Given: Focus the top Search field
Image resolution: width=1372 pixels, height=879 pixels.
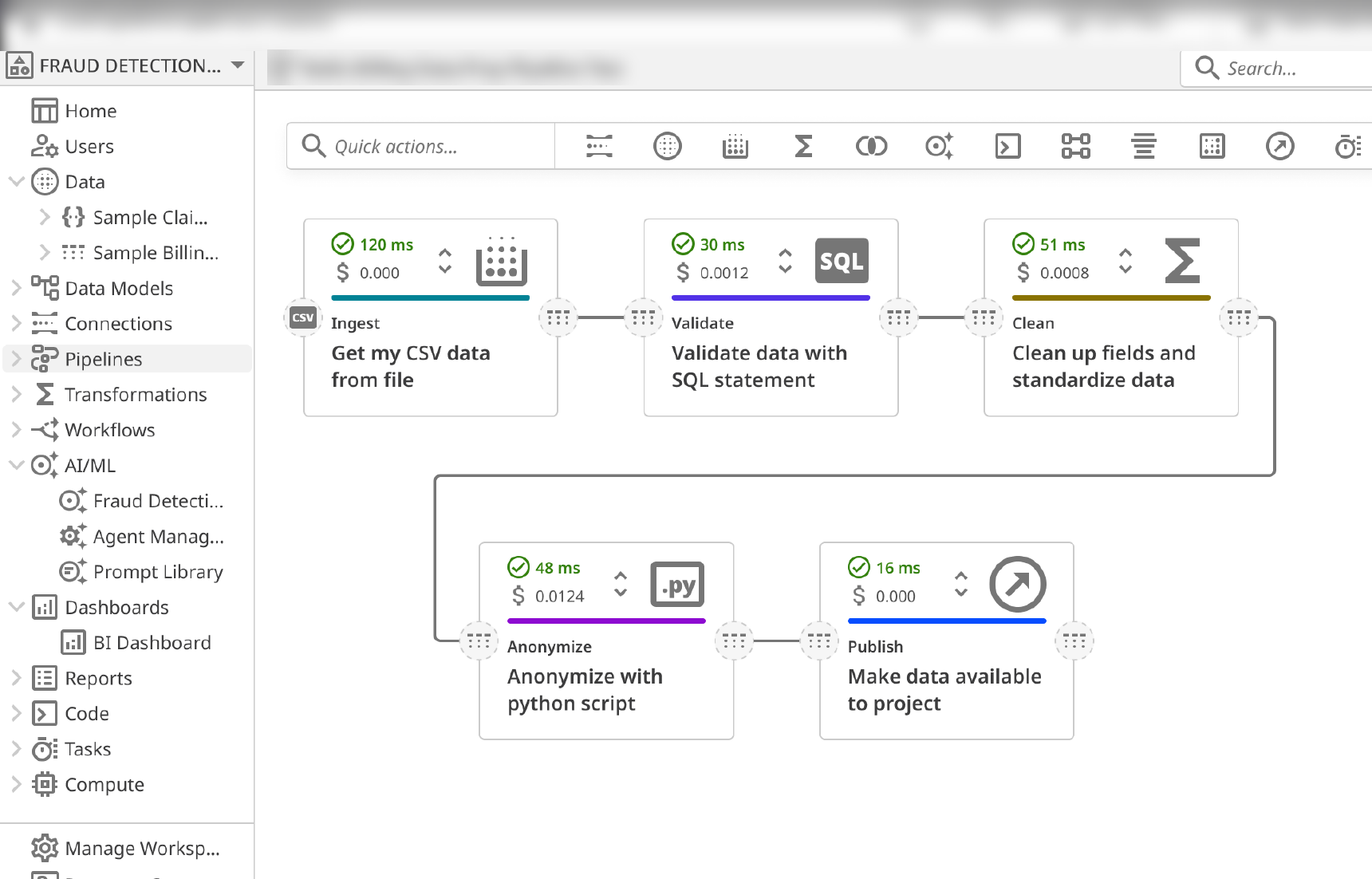Looking at the screenshot, I should click(x=1276, y=69).
